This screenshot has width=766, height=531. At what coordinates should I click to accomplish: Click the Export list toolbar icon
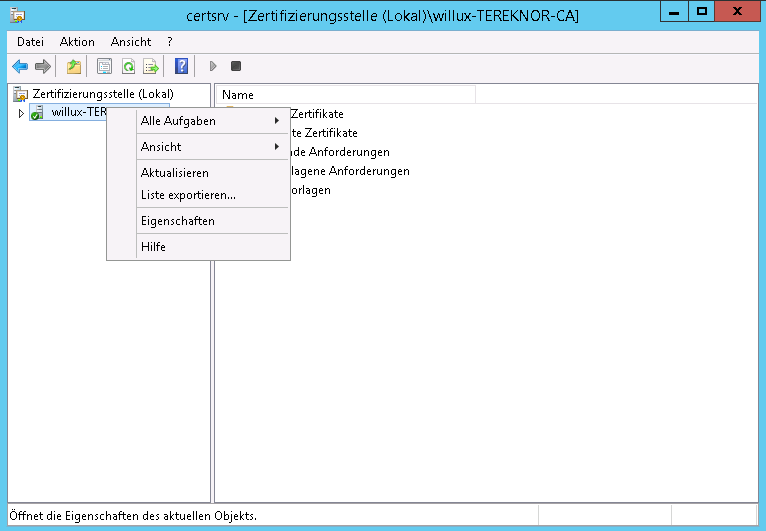pos(151,66)
